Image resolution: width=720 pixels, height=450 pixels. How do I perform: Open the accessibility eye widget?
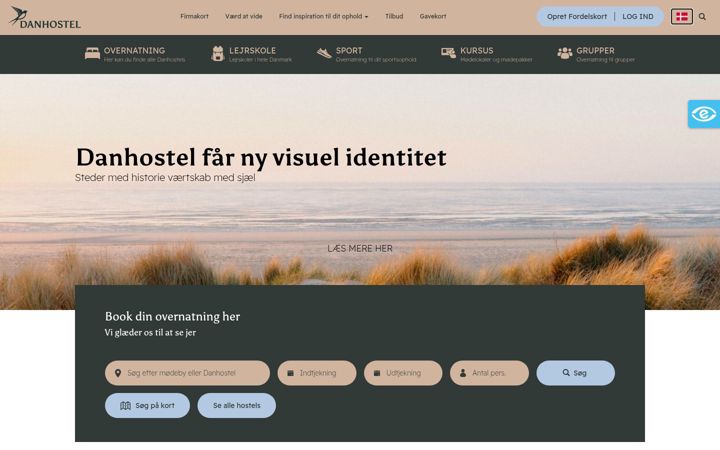point(703,114)
